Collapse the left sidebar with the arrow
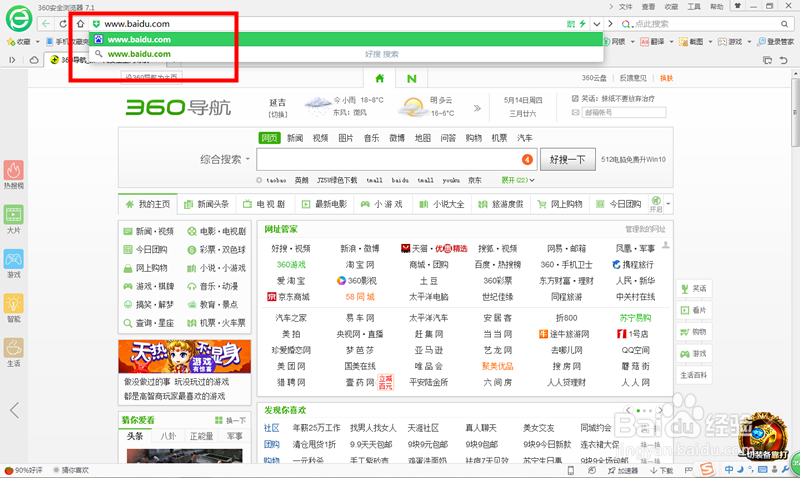800x478 pixels. click(14, 410)
